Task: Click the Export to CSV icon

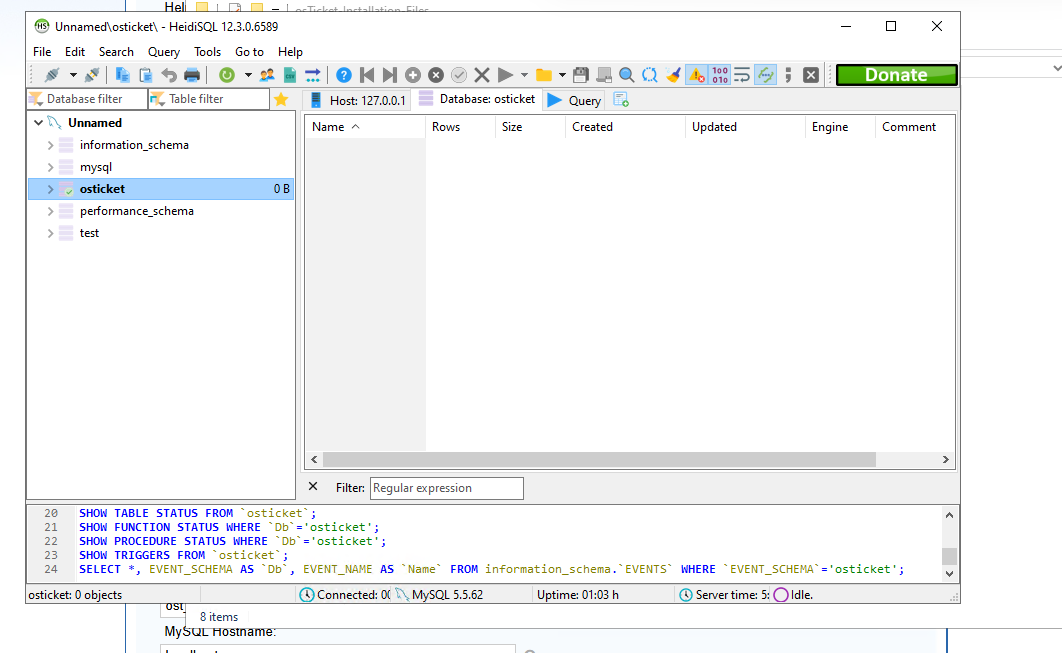Action: tap(290, 75)
